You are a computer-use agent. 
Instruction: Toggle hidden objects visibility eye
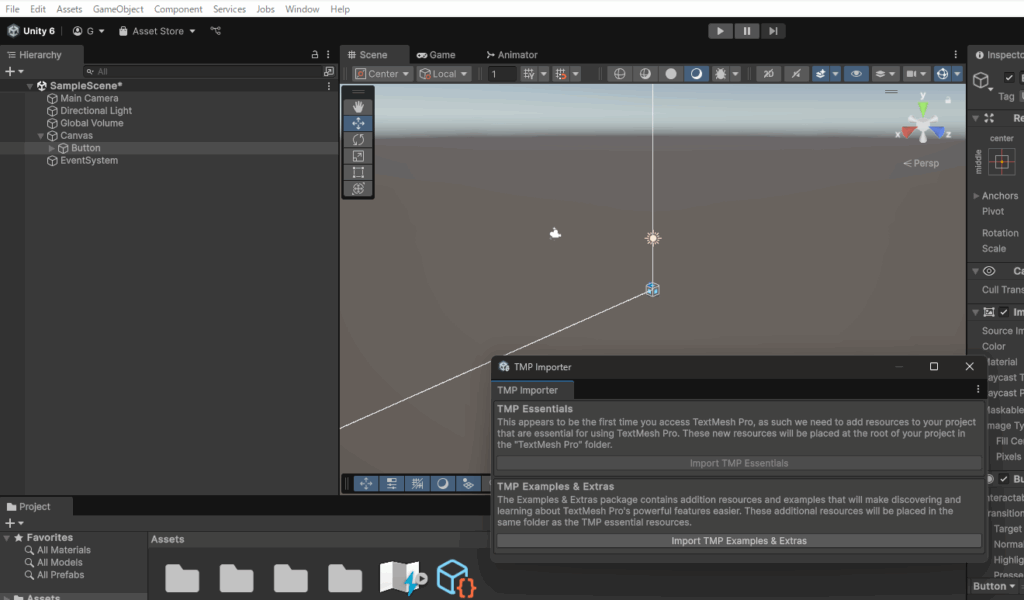(856, 74)
